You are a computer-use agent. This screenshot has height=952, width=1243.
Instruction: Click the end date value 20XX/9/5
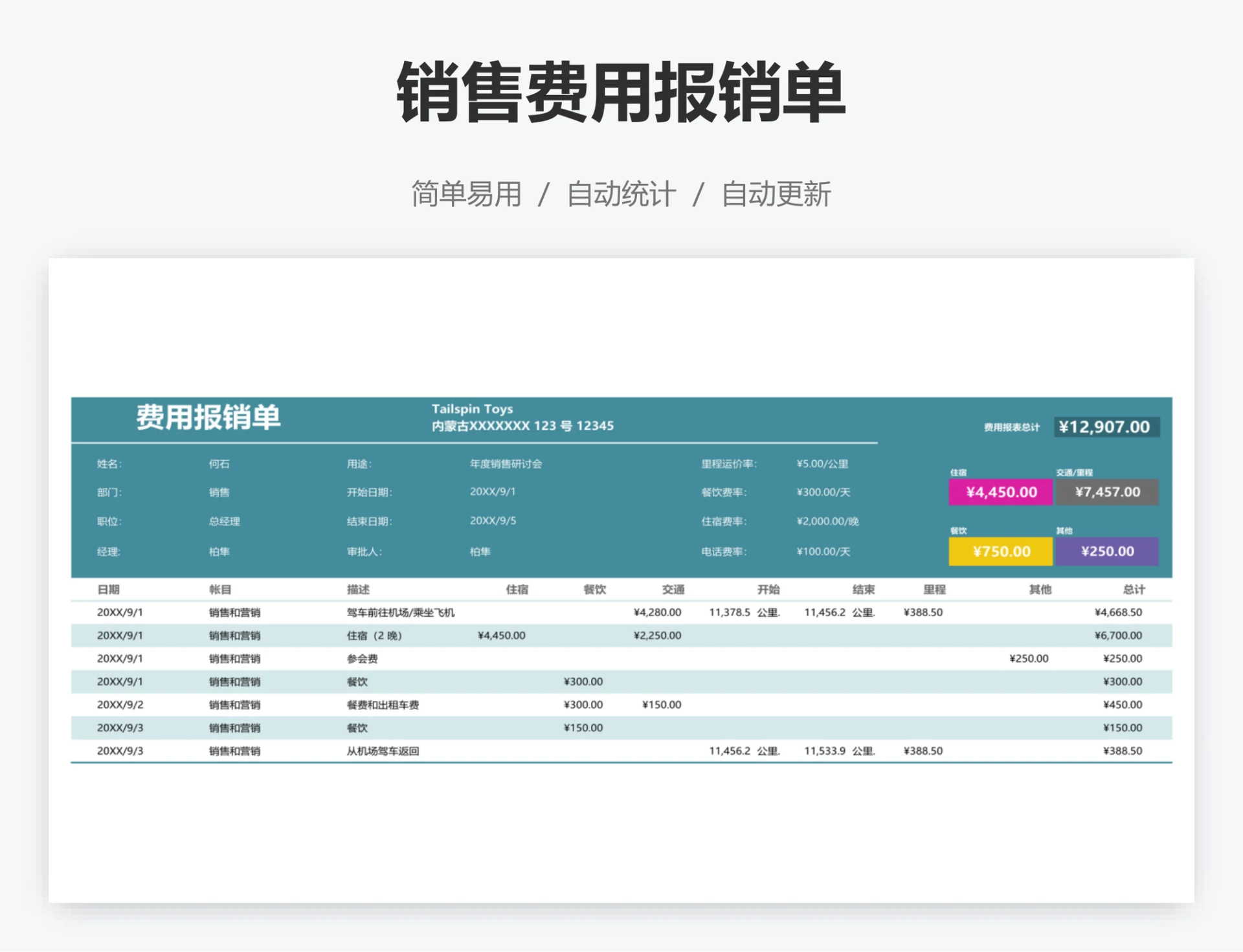[493, 521]
